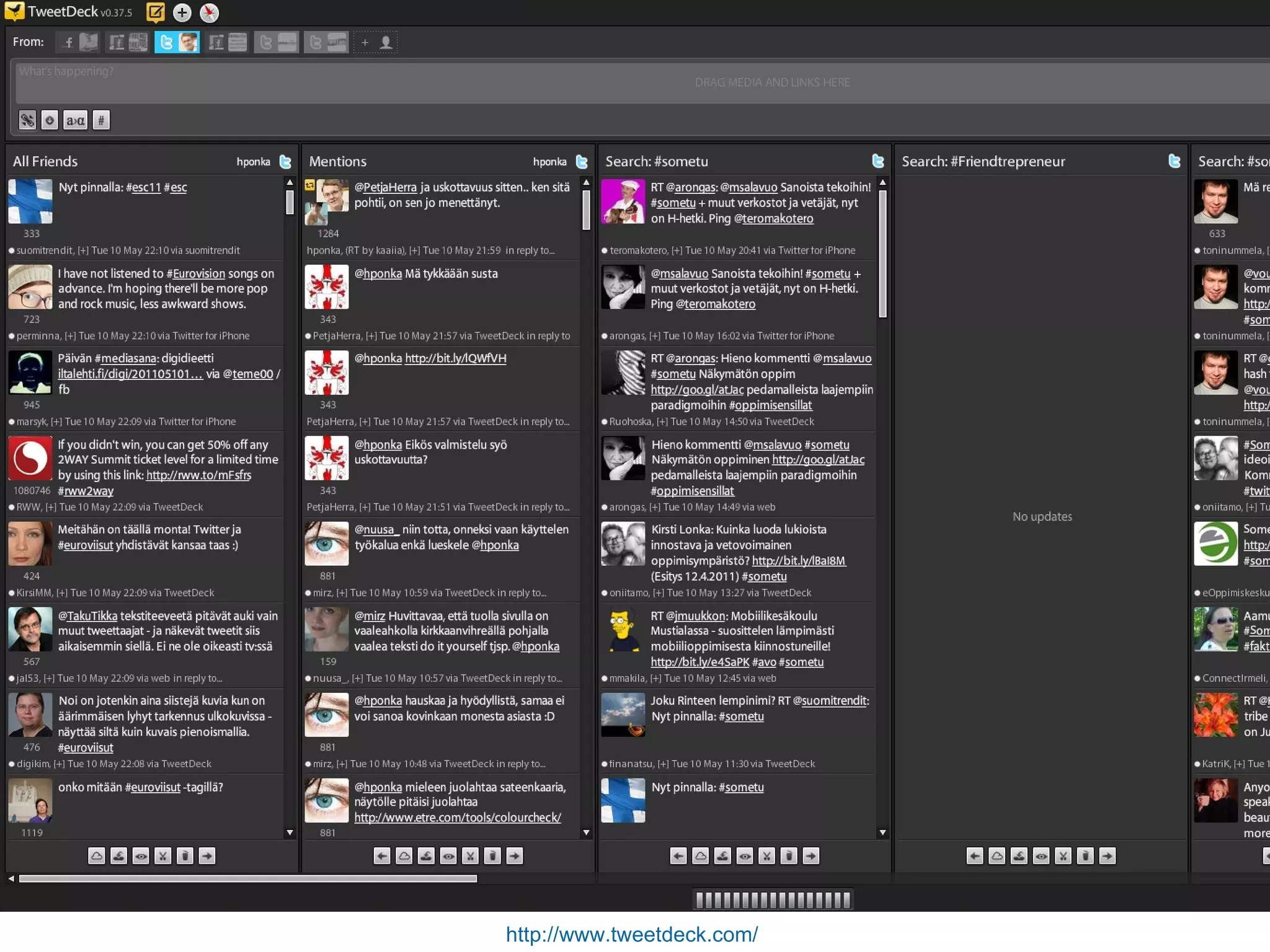Move Search #sometu column right with arrow
The width and height of the screenshot is (1270, 952).
click(810, 856)
